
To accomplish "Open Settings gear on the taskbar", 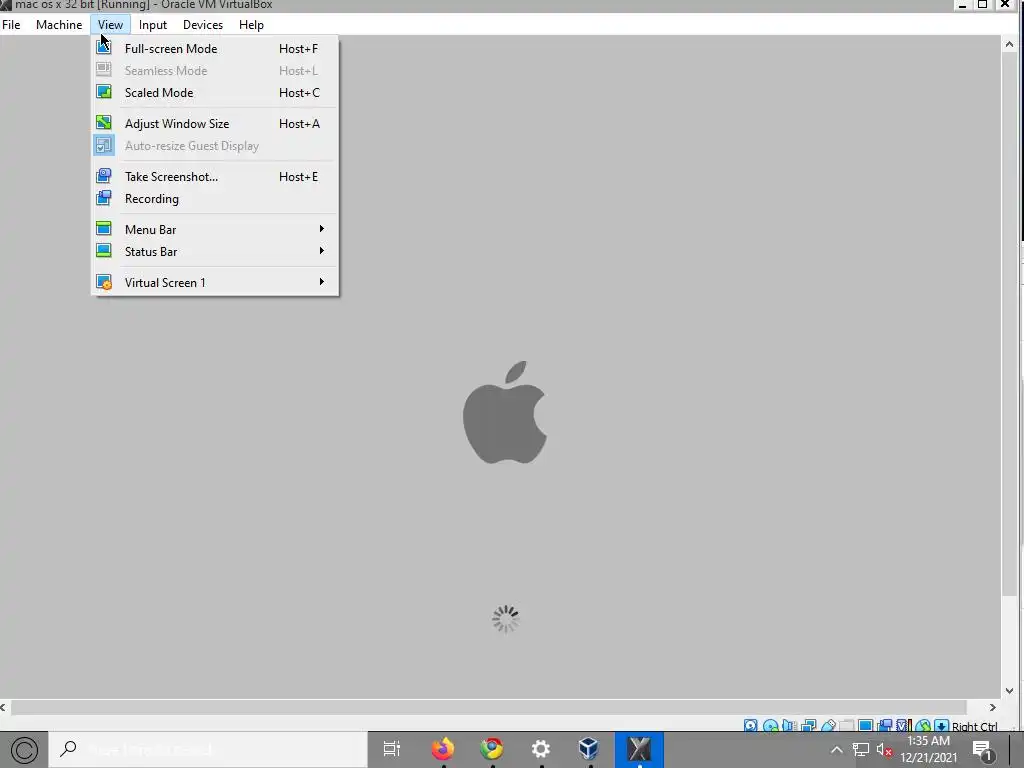I will click(x=541, y=749).
